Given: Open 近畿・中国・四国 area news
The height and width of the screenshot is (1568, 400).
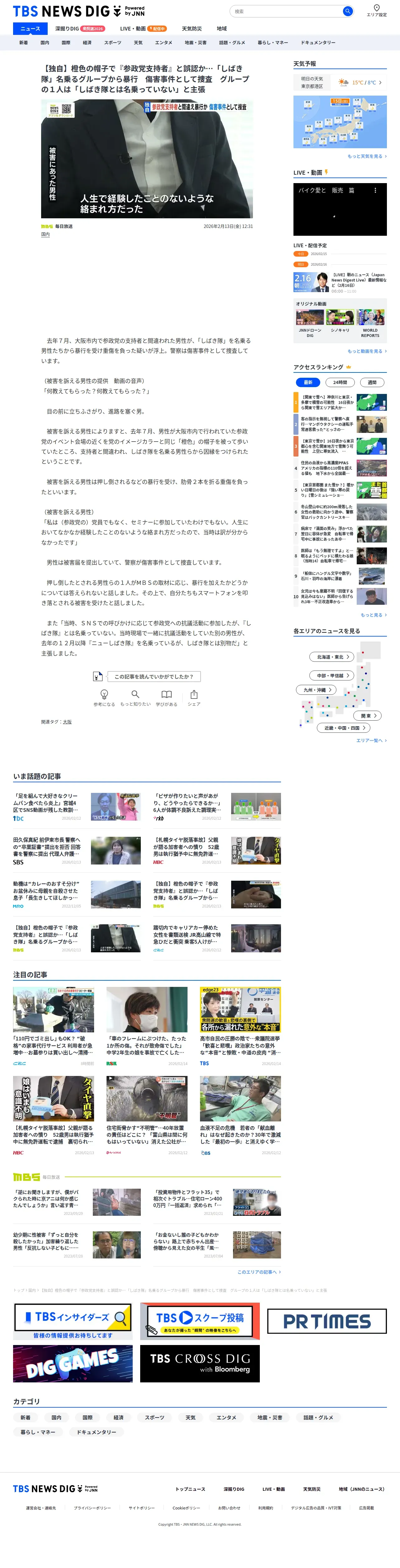Looking at the screenshot, I should (x=344, y=728).
